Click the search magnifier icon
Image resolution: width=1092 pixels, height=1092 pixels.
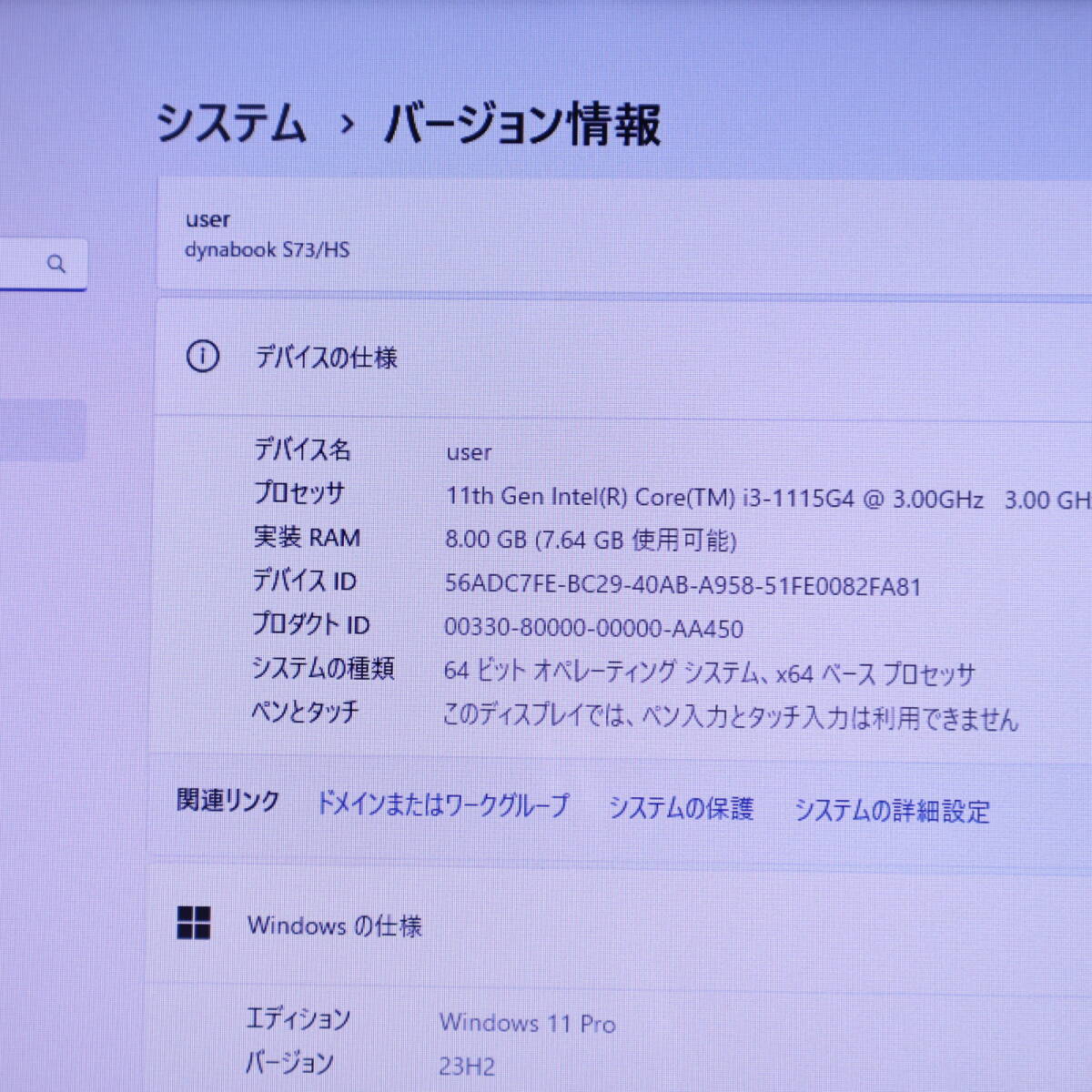tap(56, 264)
